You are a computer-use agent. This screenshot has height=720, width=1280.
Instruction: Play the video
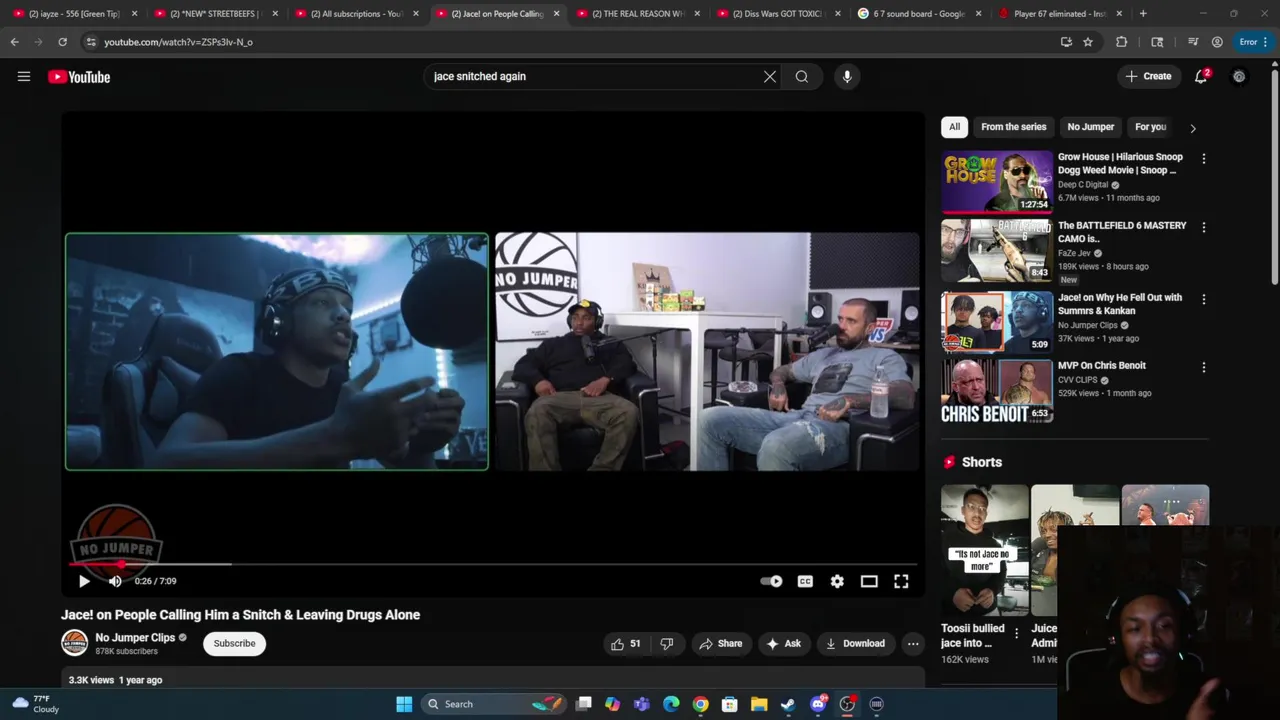84,581
